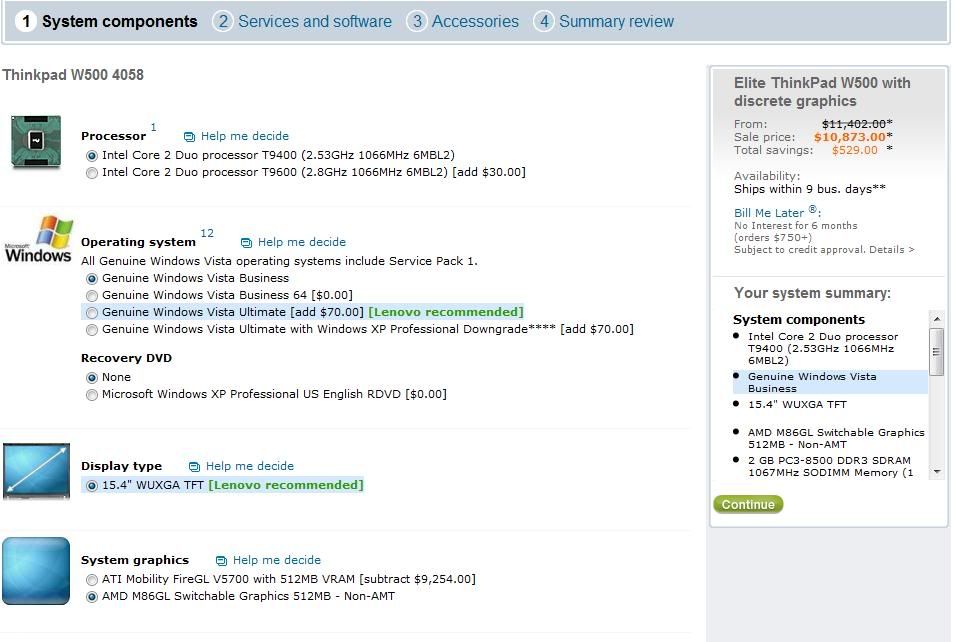Open the Bill Me Later link

769,213
